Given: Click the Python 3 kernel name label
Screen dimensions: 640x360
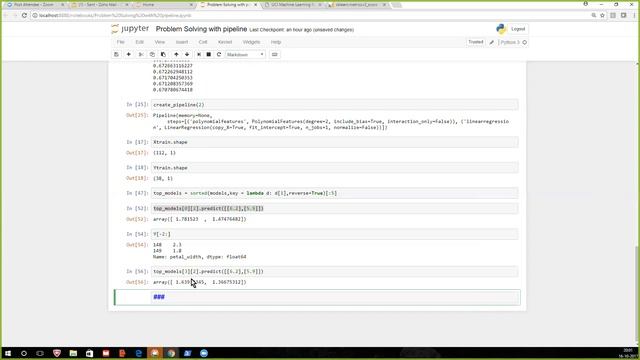Looking at the screenshot, I should 510,42.
